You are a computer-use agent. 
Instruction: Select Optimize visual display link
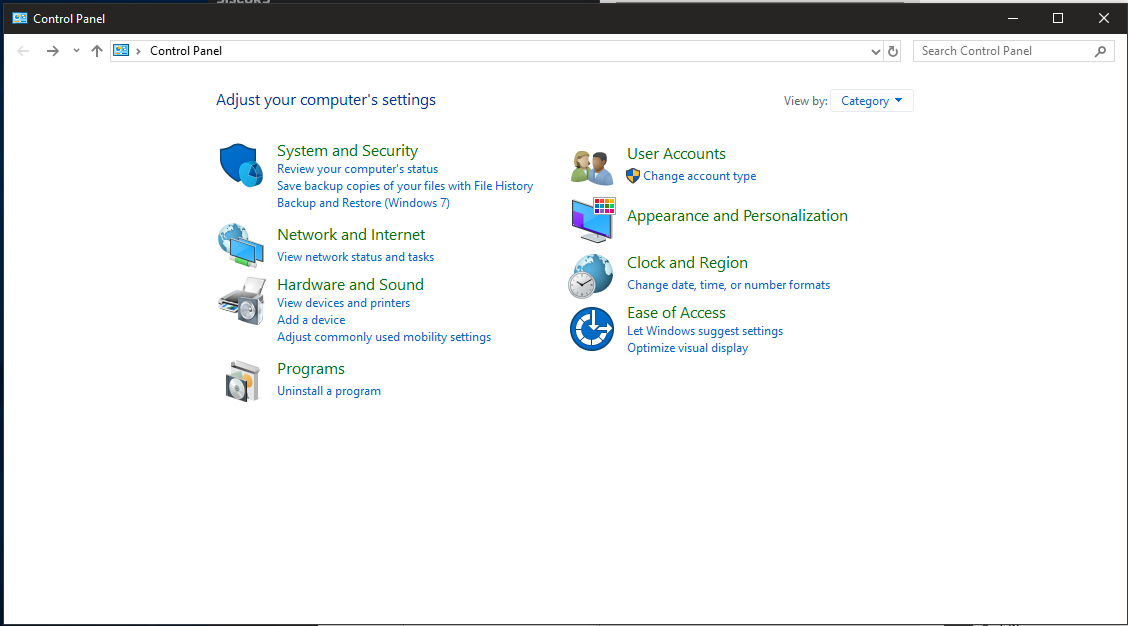(687, 348)
